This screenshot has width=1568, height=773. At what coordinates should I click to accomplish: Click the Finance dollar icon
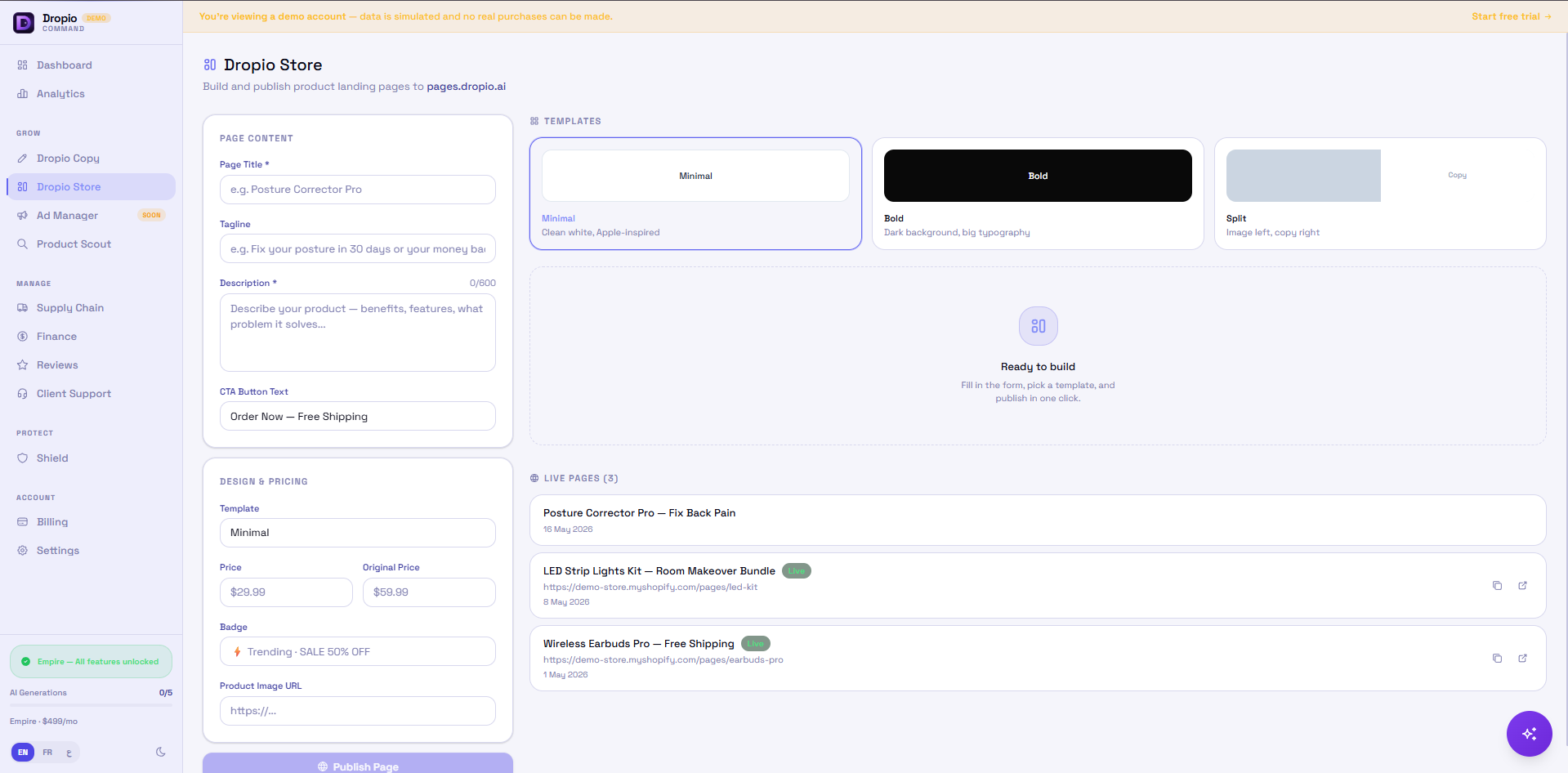pyautogui.click(x=23, y=337)
